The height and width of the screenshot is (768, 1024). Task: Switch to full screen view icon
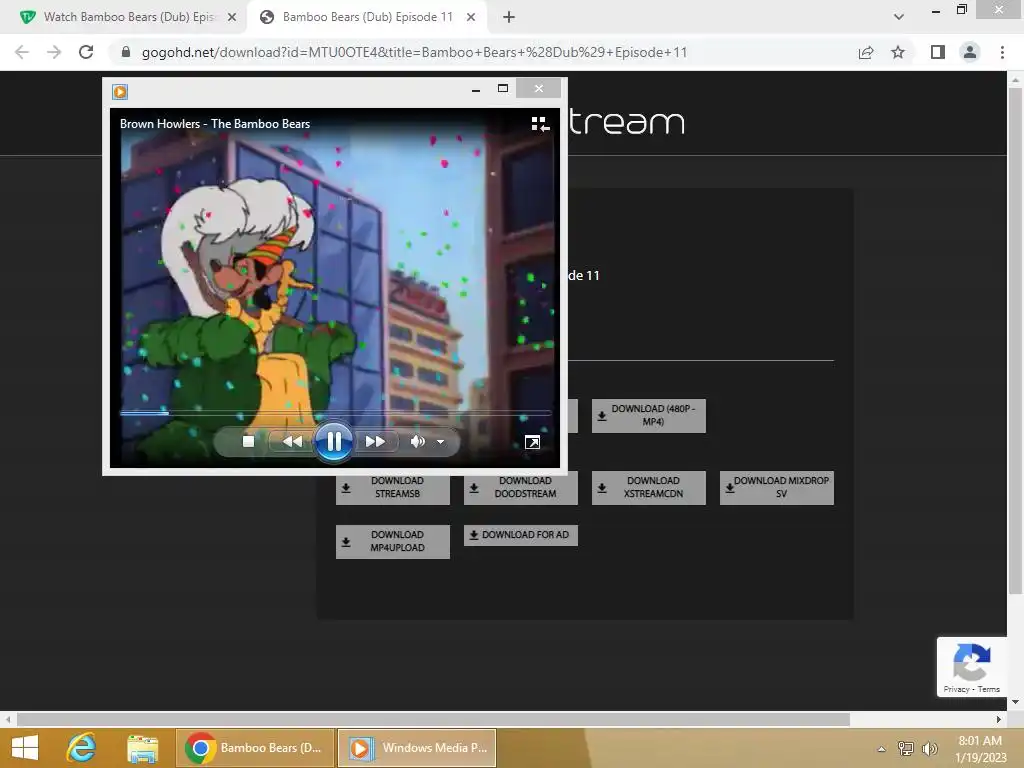[532, 442]
